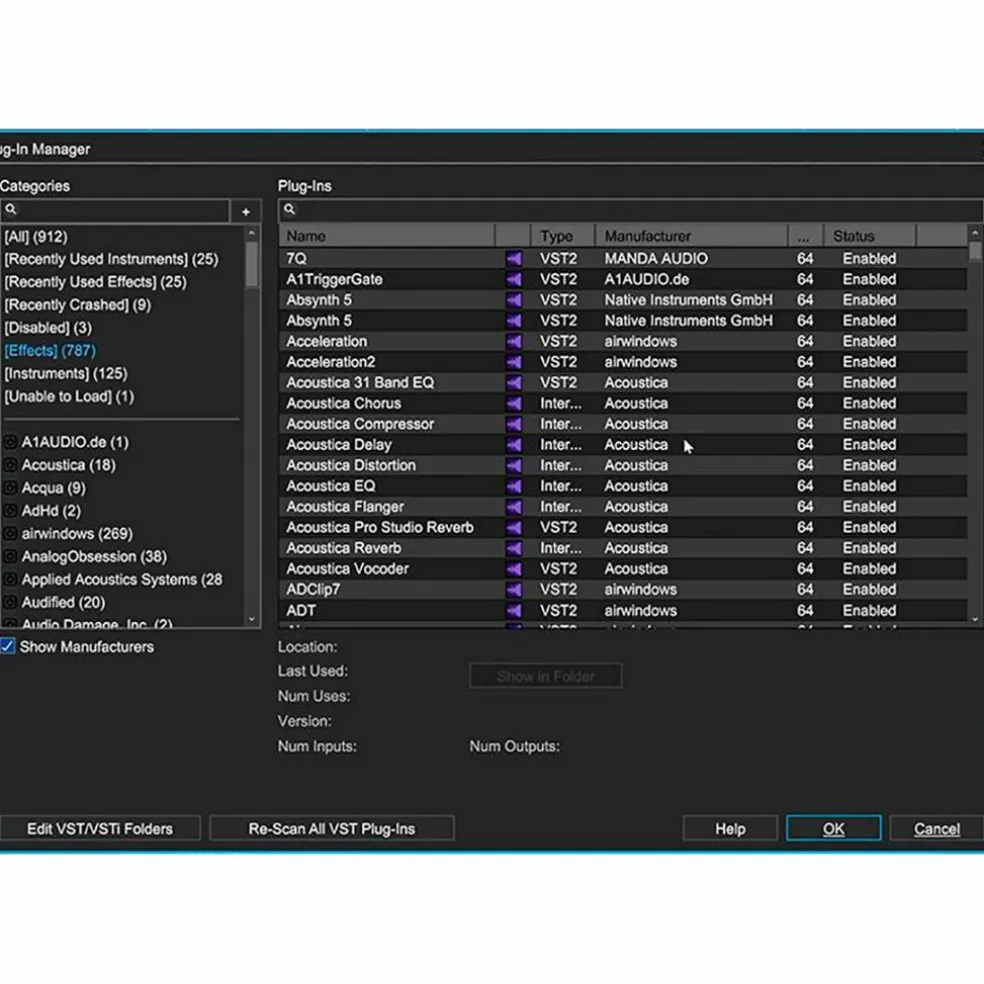Select the [All] (912) category
984x984 pixels.
36,237
